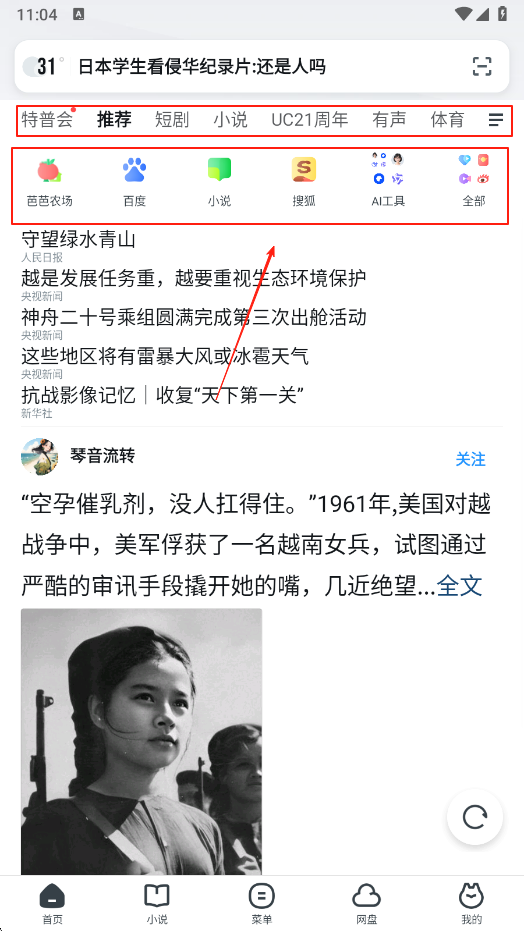The height and width of the screenshot is (931, 524).
Task: Open the 菜单 button in bottom bar
Action: click(261, 904)
